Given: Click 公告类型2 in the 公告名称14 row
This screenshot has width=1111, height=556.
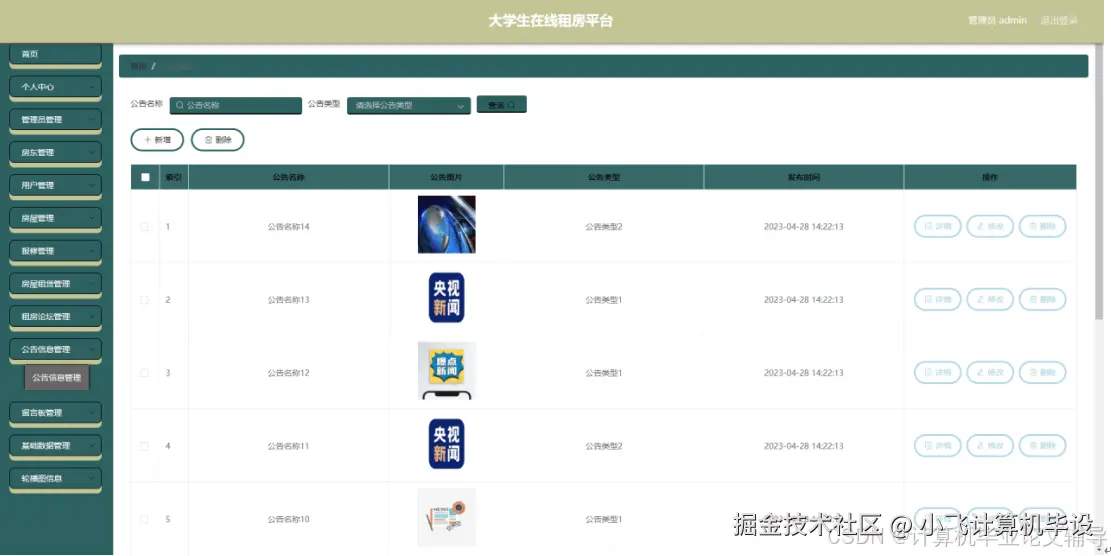Looking at the screenshot, I should (x=604, y=227).
